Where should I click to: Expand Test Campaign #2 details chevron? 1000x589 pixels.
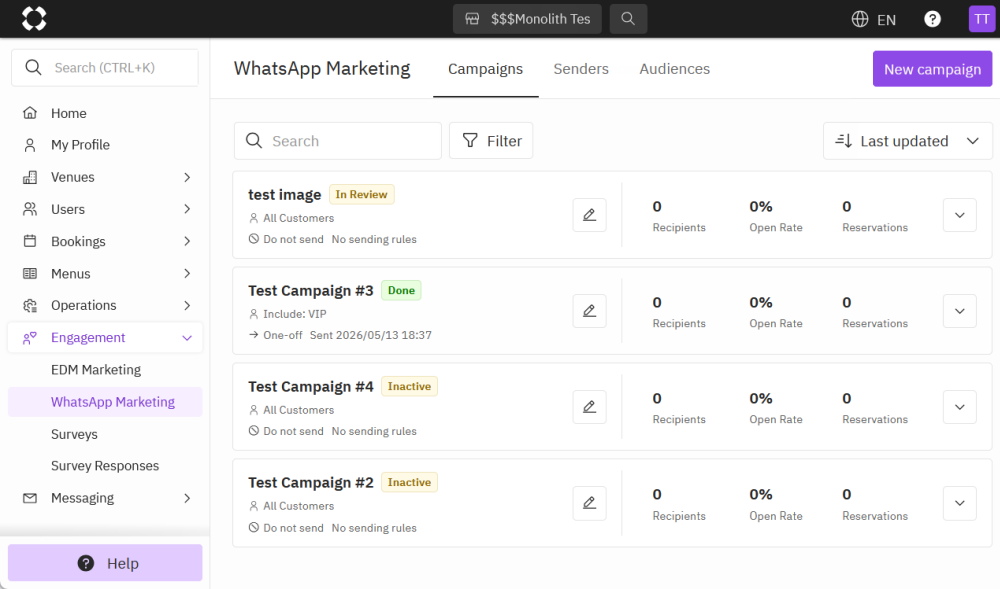tap(960, 503)
